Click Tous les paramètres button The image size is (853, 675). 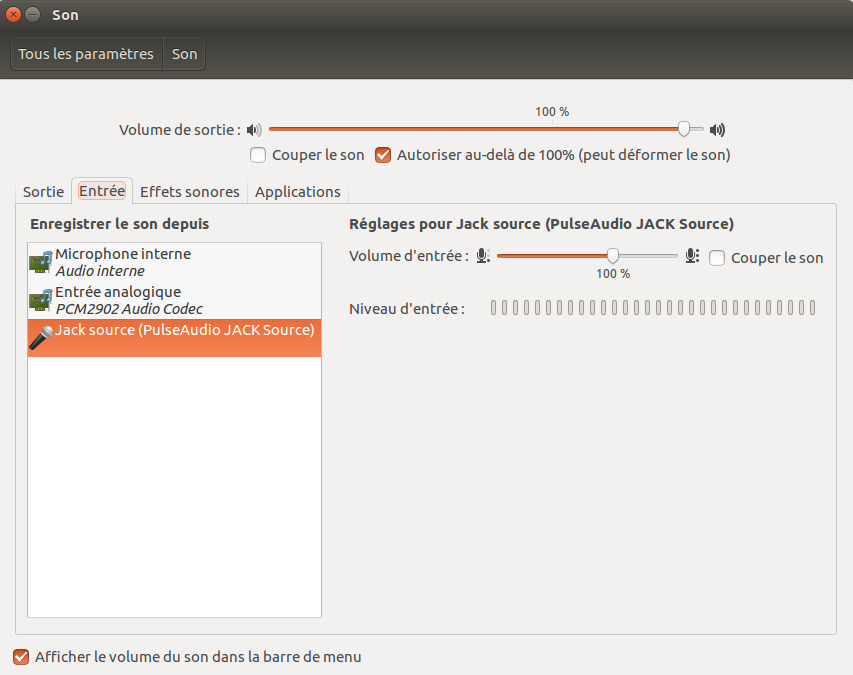click(x=86, y=54)
